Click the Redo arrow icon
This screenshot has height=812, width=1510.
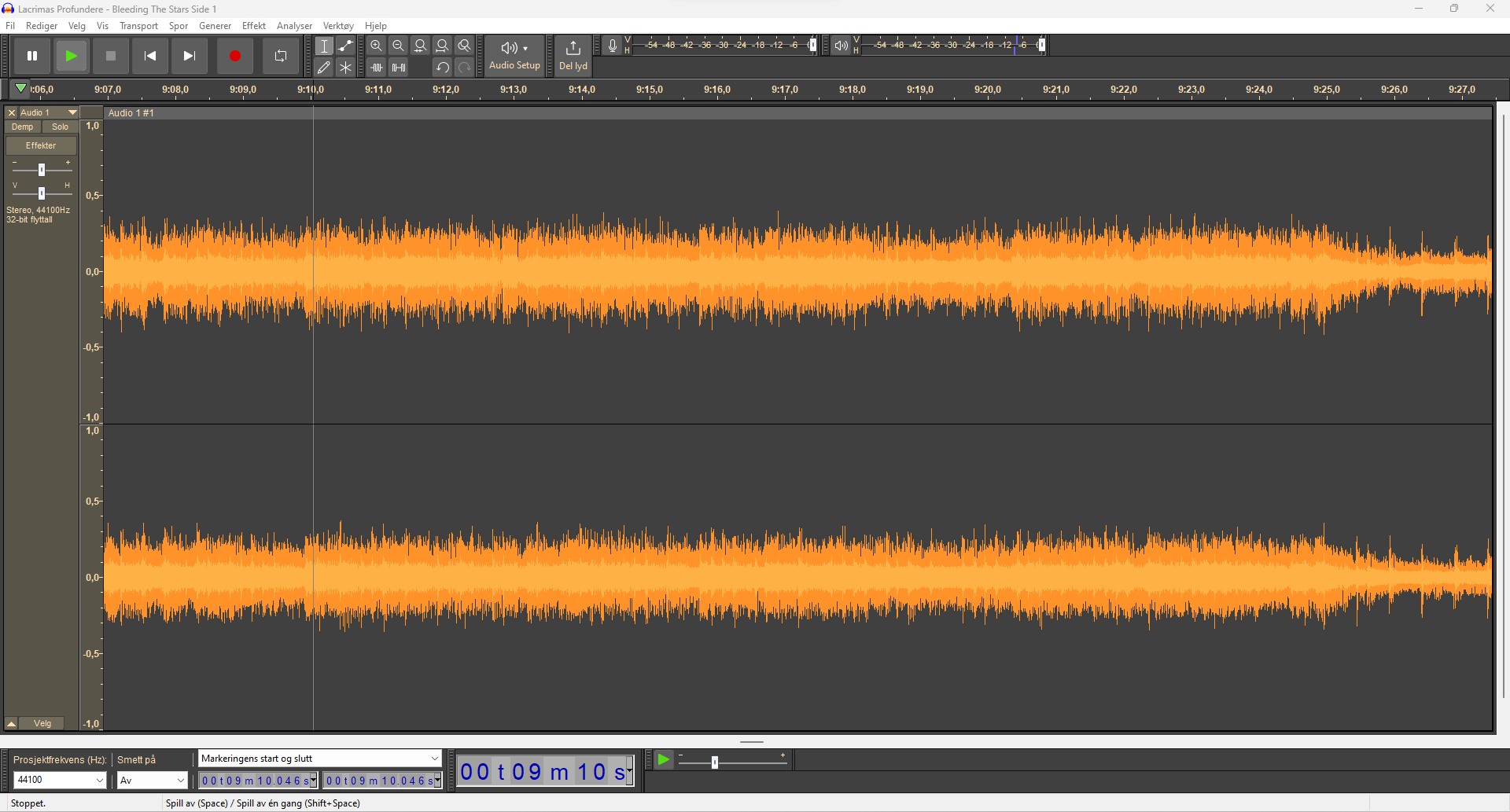pyautogui.click(x=465, y=68)
